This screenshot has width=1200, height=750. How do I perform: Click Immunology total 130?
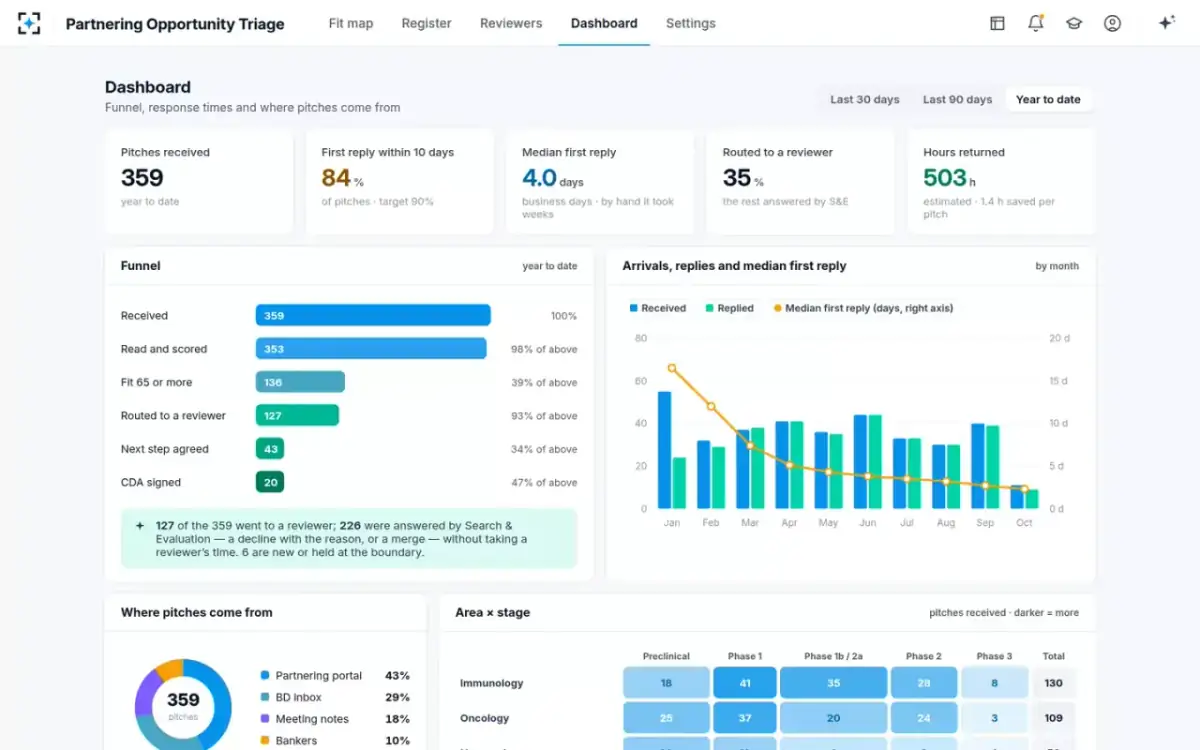(1054, 683)
